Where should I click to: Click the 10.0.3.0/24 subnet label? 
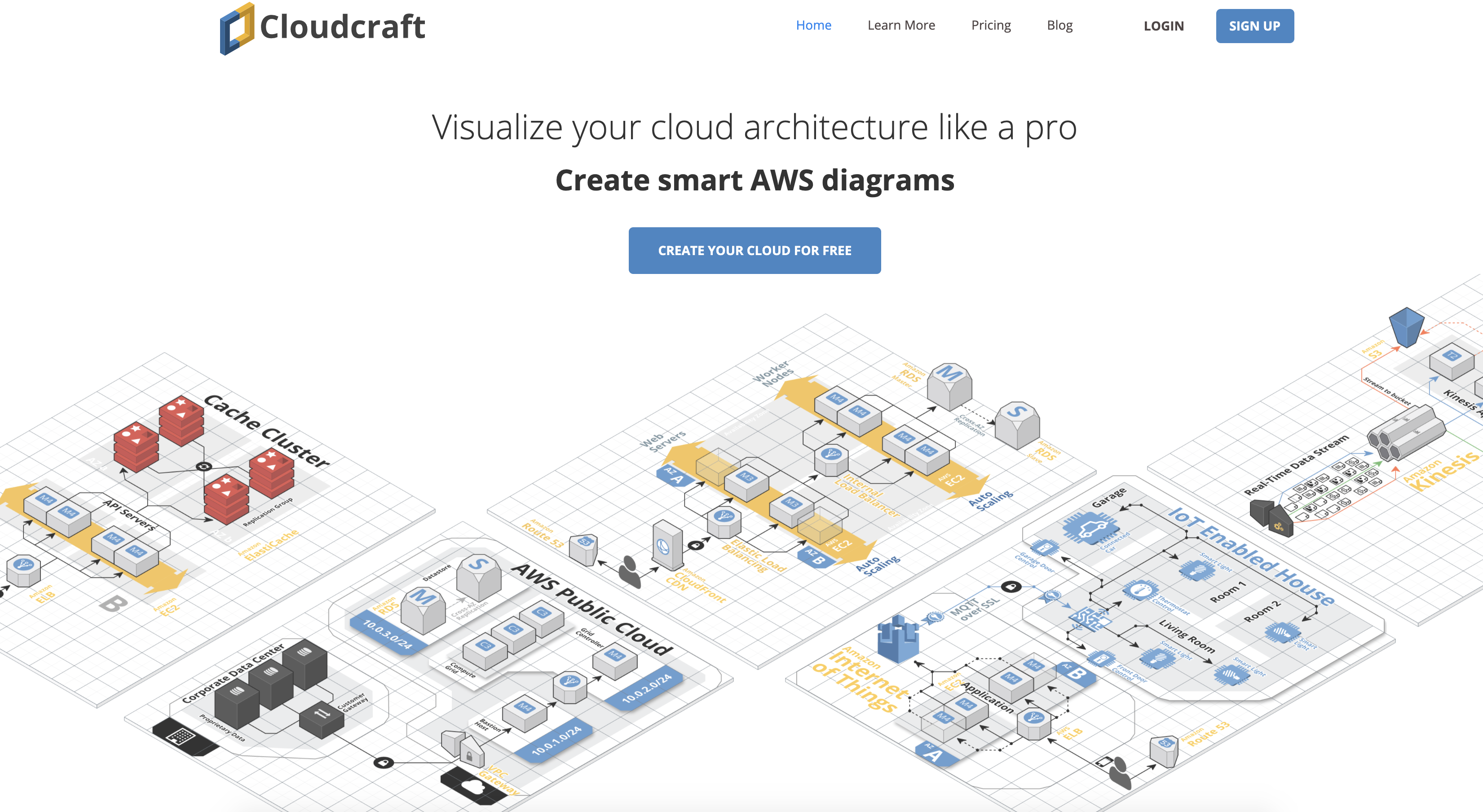(388, 633)
